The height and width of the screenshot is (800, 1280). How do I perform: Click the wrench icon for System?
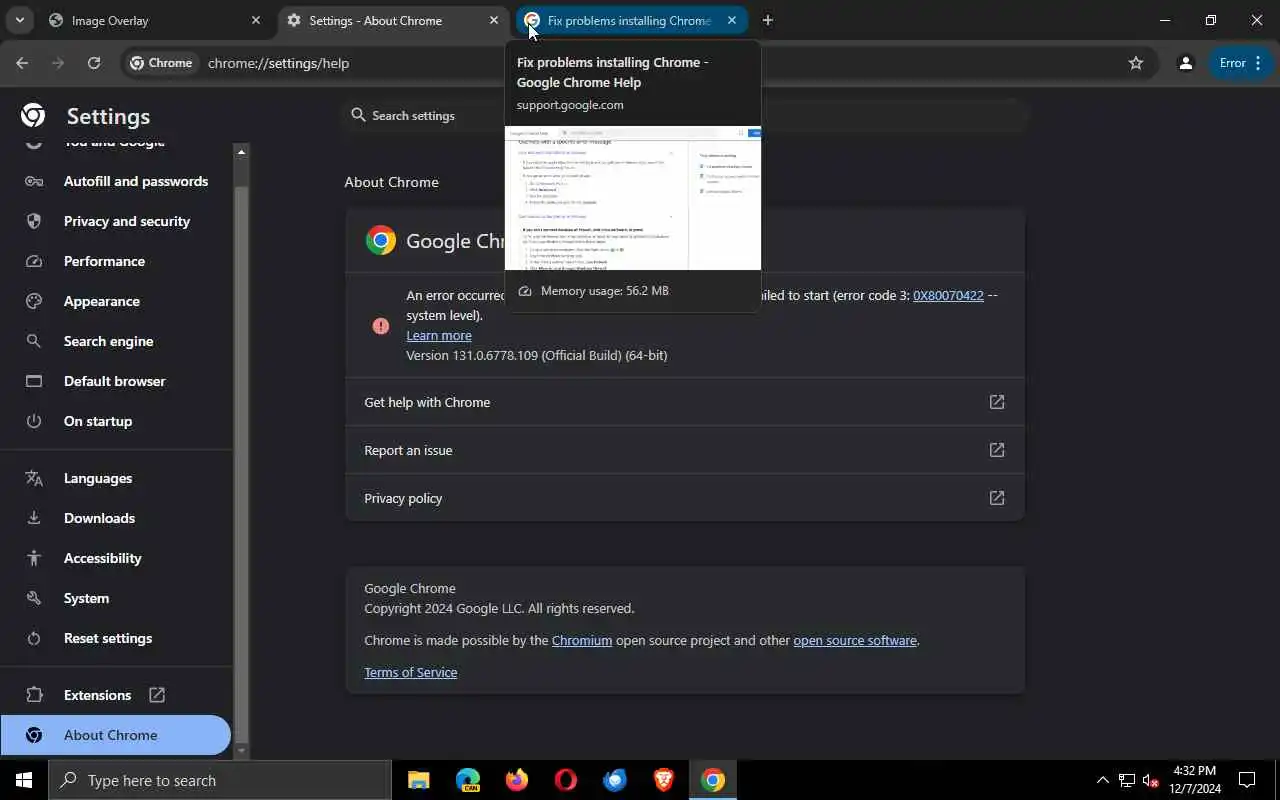pos(34,598)
